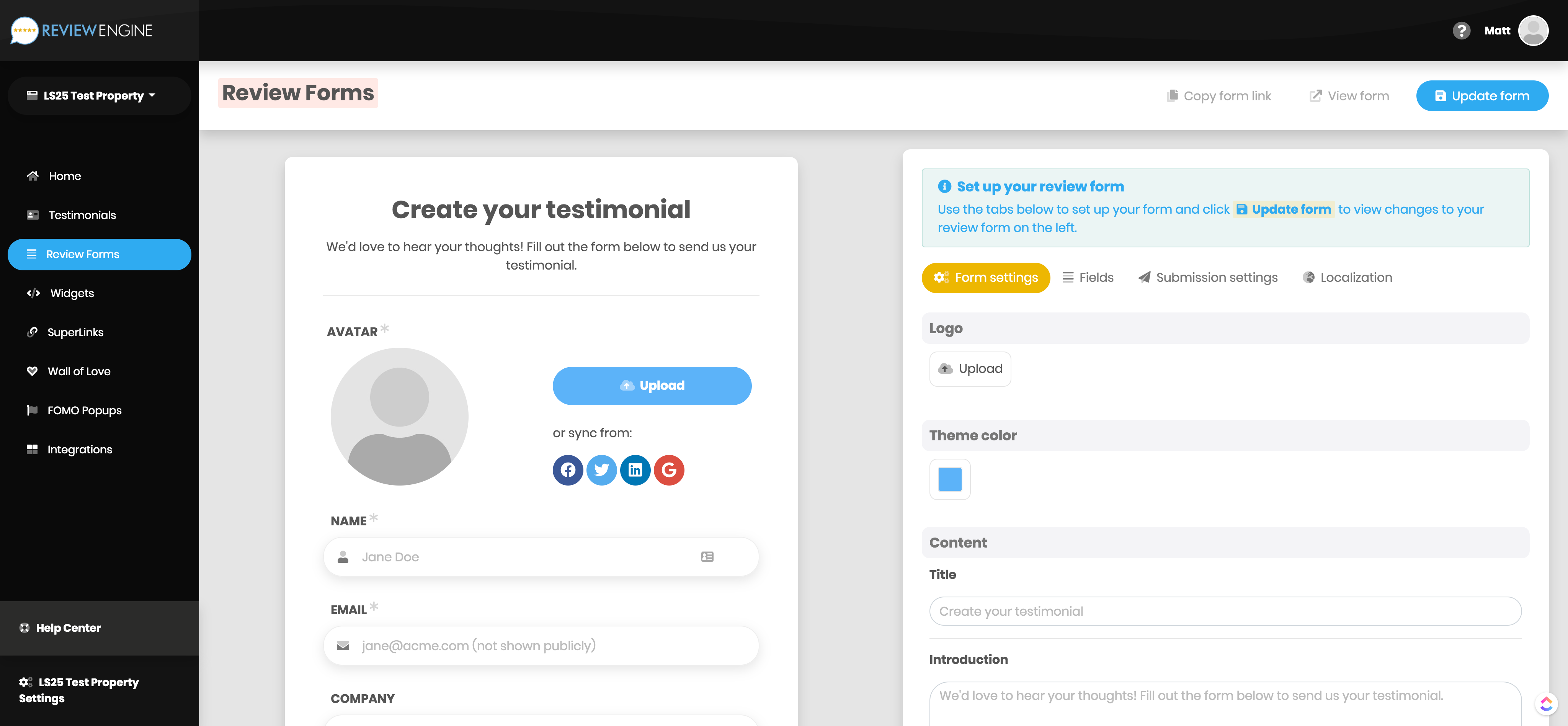
Task: Sync avatar from Facebook
Action: [567, 469]
